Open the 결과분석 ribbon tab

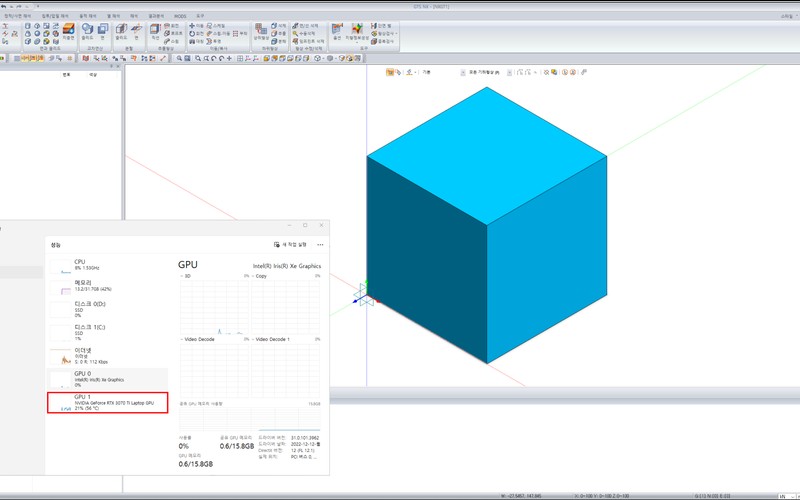point(156,16)
